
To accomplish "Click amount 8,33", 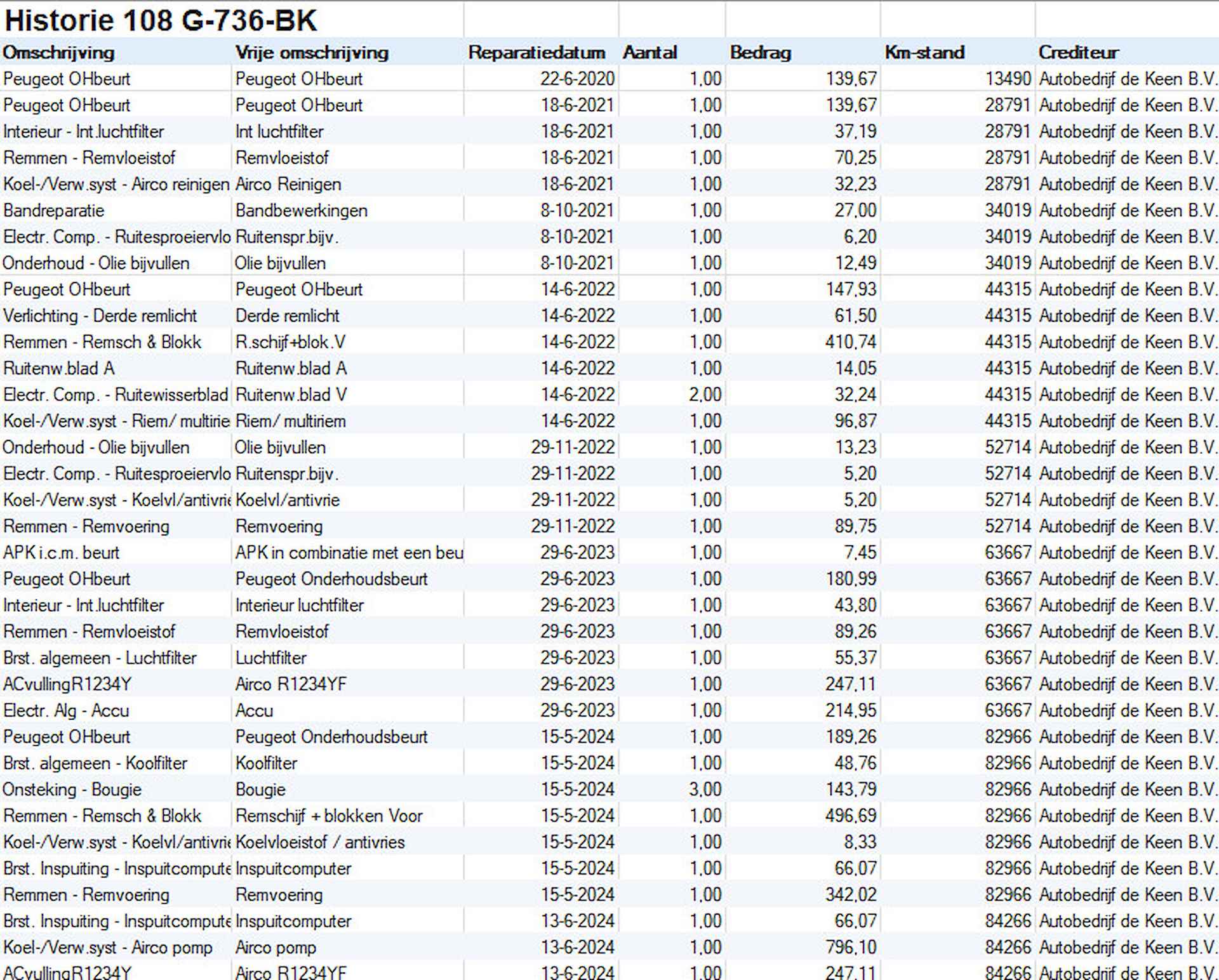I will [x=860, y=842].
